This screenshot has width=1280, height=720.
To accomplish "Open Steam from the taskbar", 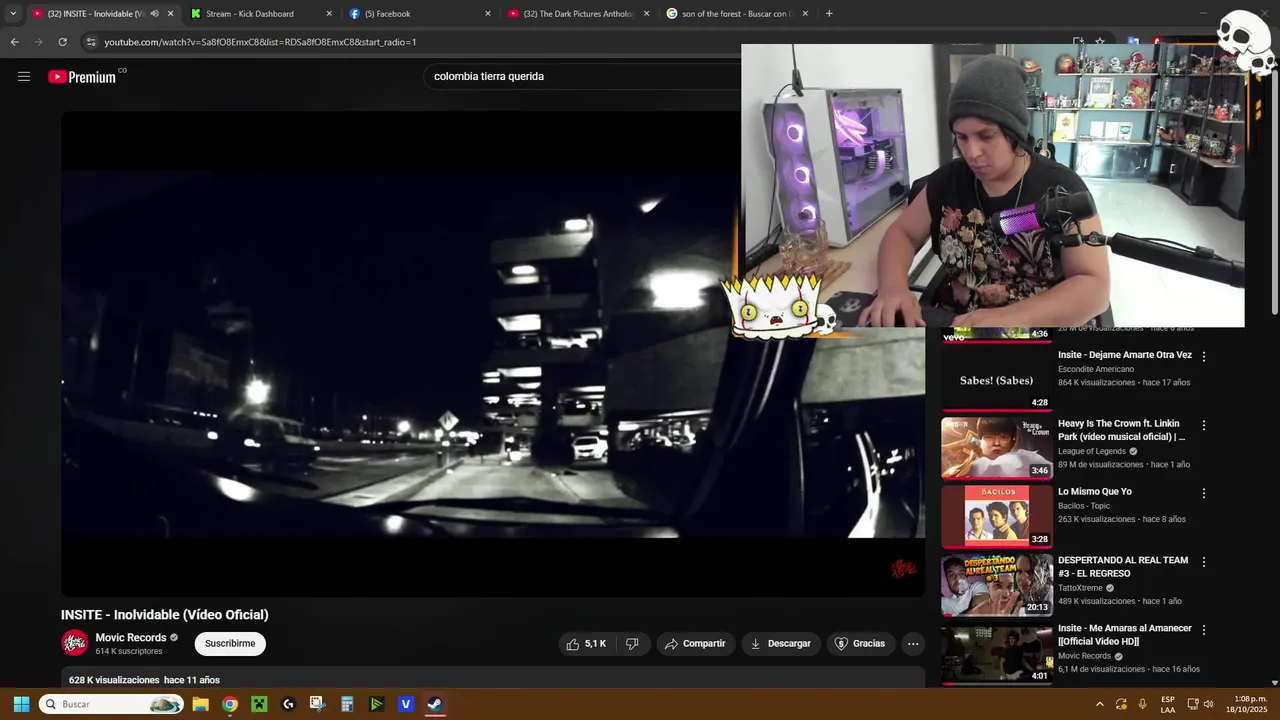I will 435,704.
